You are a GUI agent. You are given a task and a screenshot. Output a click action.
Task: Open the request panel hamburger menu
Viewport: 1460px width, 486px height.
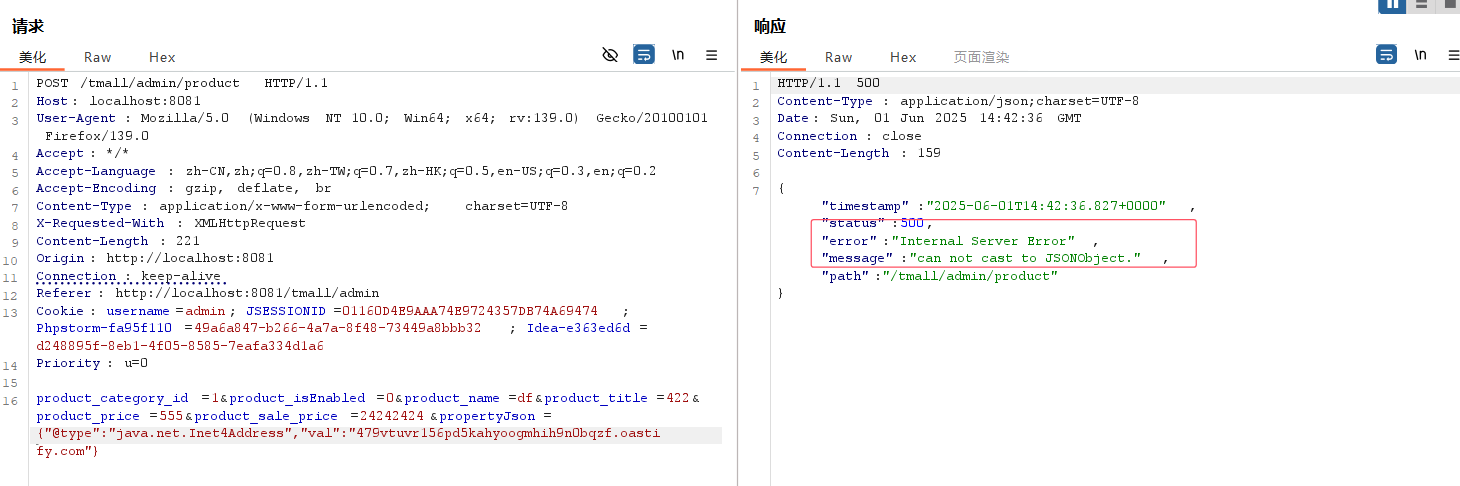(712, 55)
